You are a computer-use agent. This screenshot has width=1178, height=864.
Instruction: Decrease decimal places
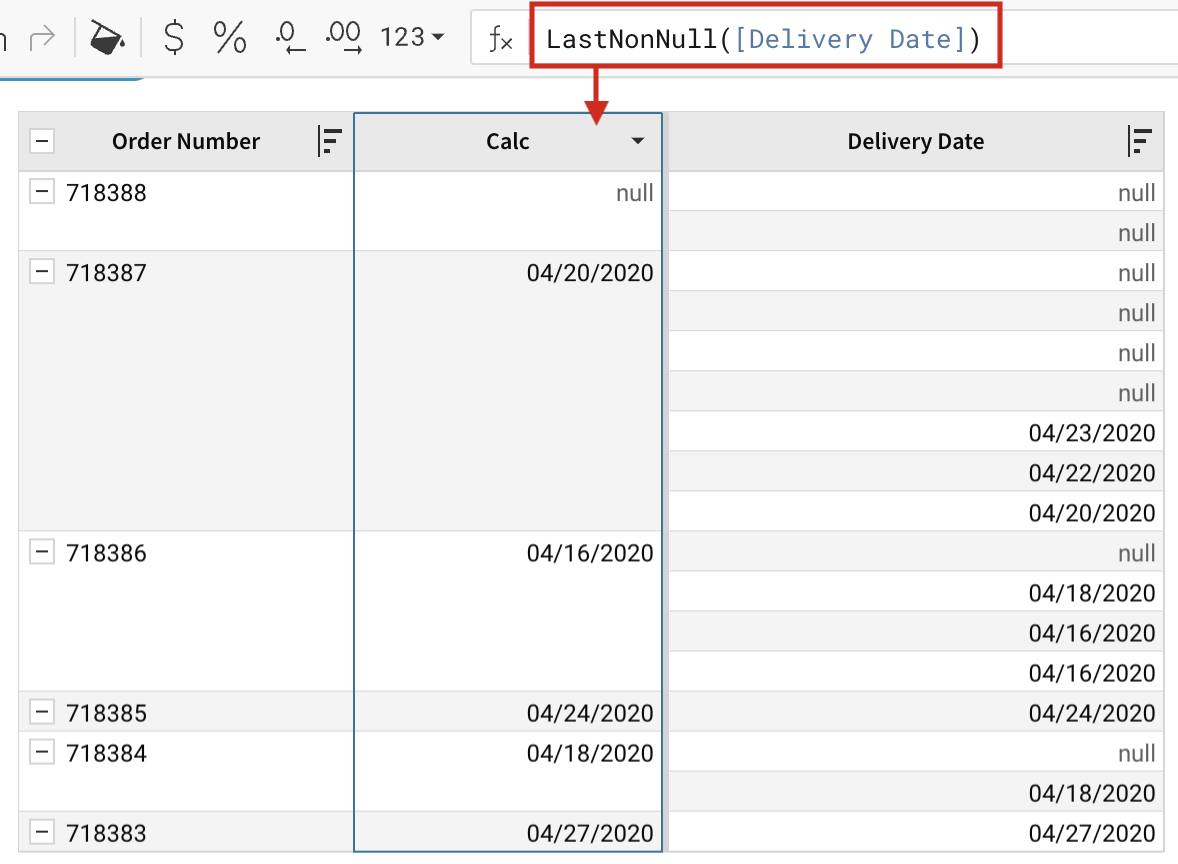(x=289, y=39)
